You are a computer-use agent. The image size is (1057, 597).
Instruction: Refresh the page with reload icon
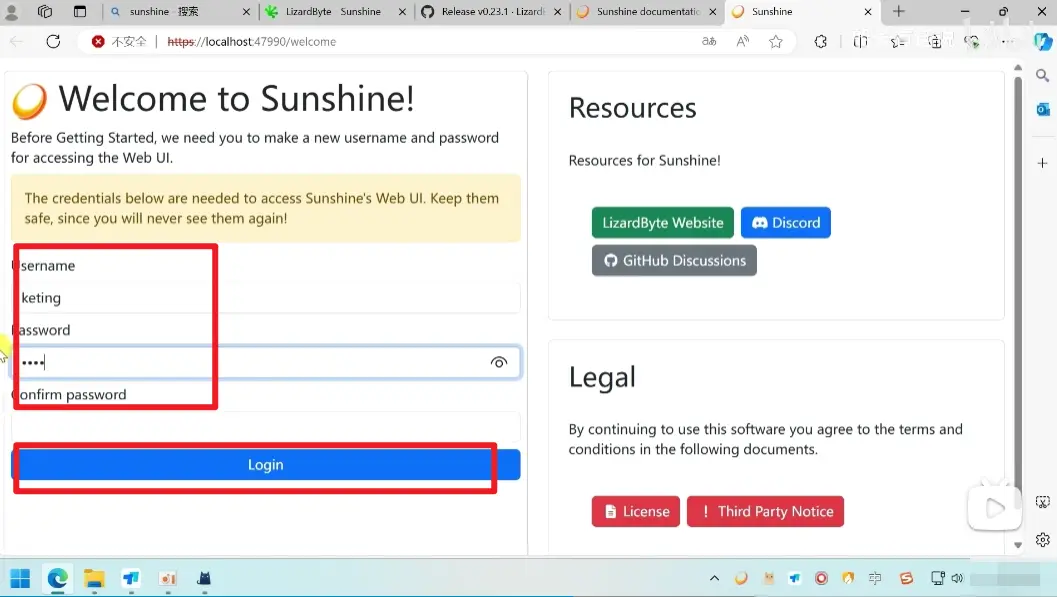(x=54, y=42)
